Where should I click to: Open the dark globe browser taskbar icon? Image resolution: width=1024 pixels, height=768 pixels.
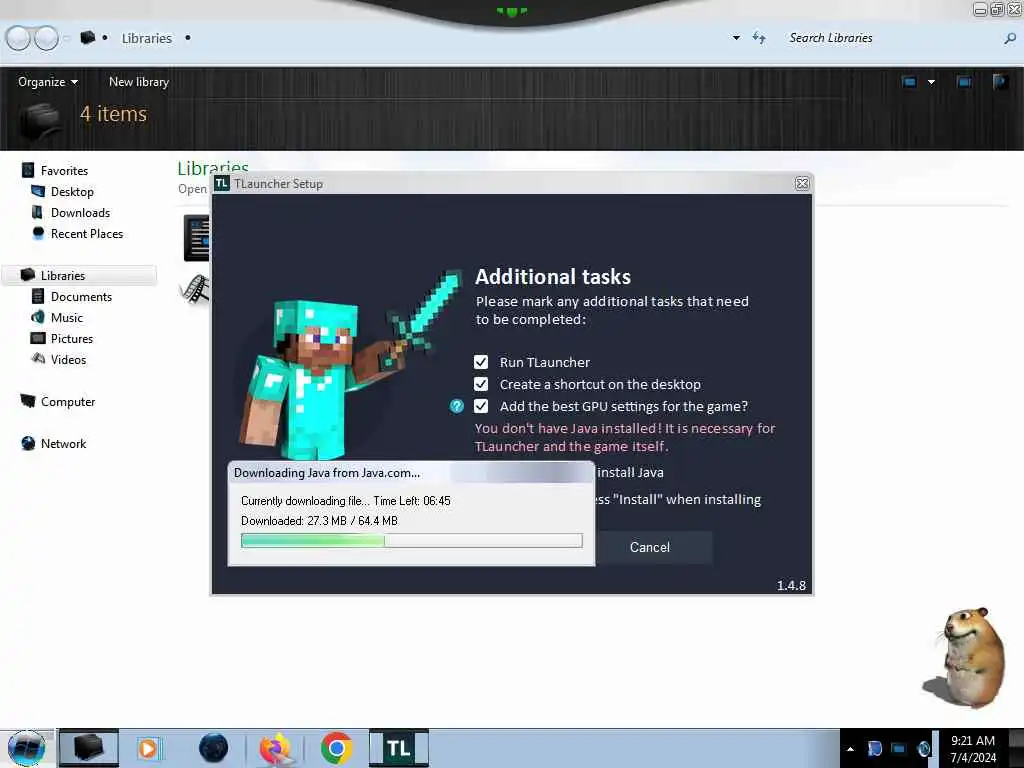pyautogui.click(x=214, y=748)
